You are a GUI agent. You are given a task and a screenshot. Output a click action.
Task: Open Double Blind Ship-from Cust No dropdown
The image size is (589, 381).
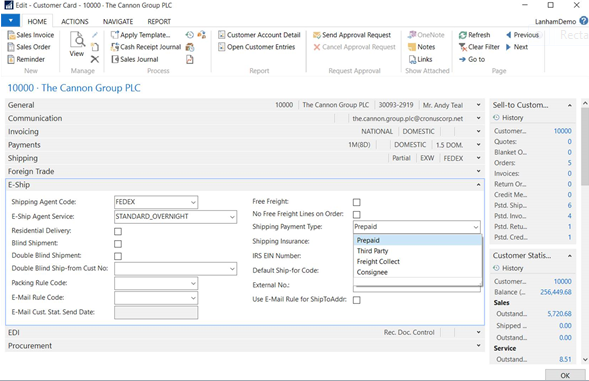pyautogui.click(x=232, y=269)
